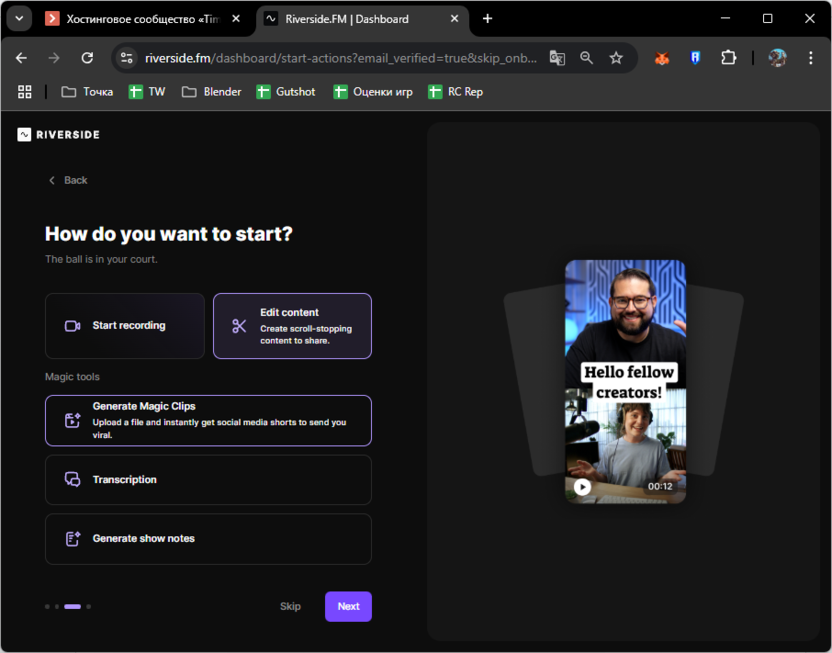Select the Start recording option
Image resolution: width=832 pixels, height=653 pixels.
(125, 326)
